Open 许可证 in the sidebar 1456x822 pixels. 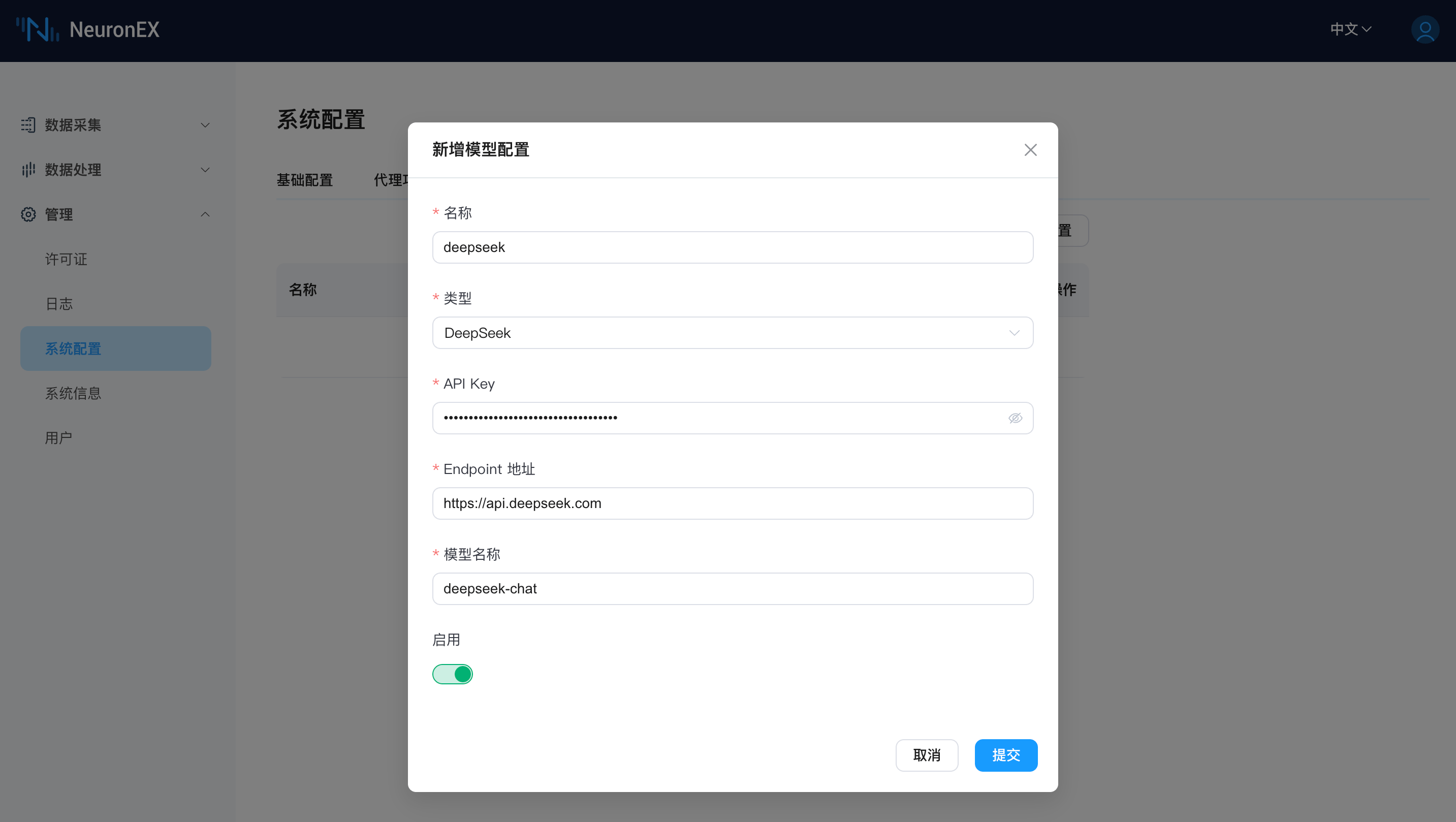[66, 260]
